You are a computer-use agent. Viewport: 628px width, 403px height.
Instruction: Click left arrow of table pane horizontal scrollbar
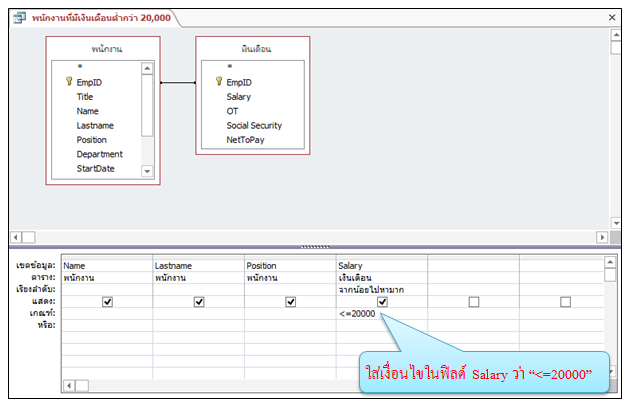[x=16, y=237]
